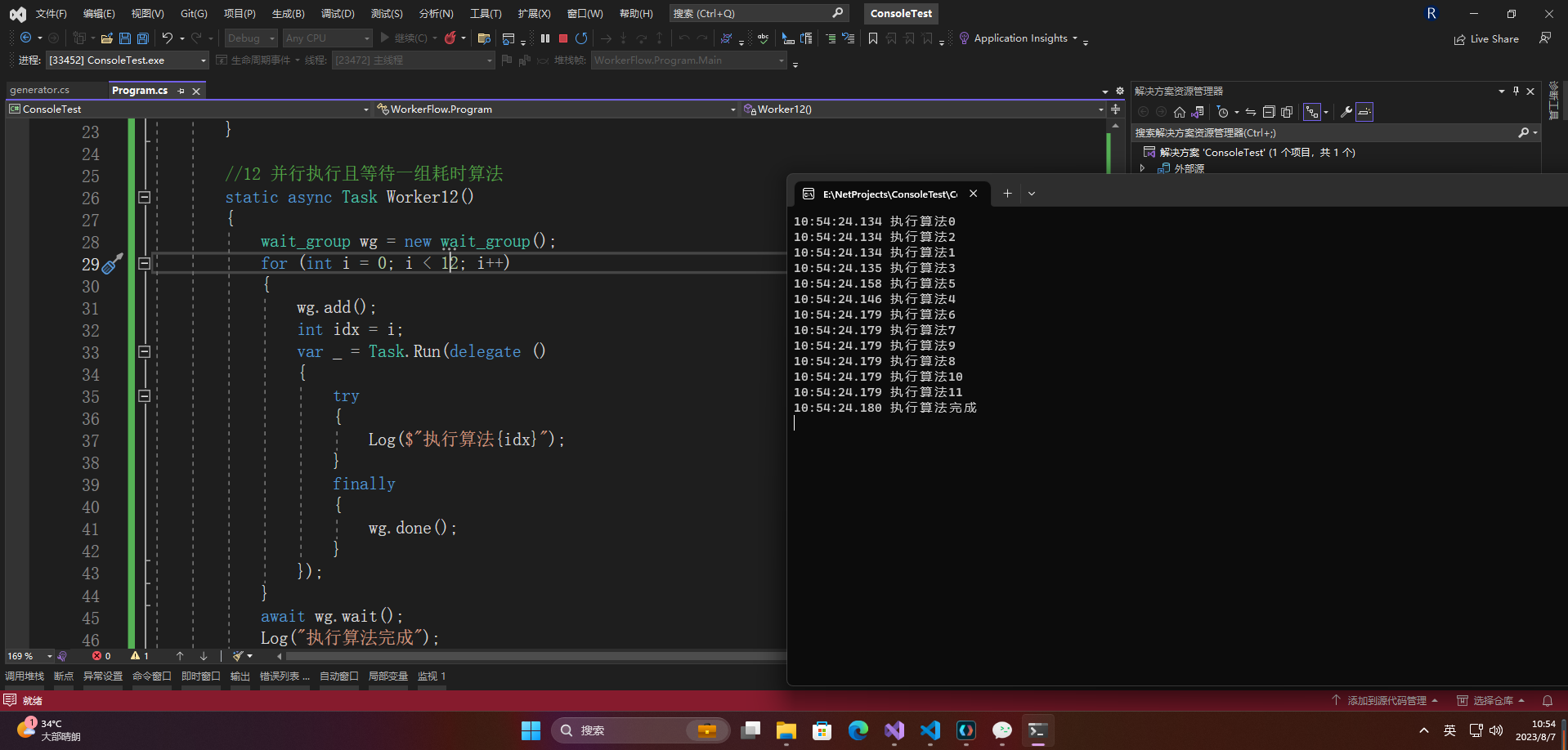Switch to the generator.cs tab
Viewport: 1568px width, 750px height.
pos(40,90)
